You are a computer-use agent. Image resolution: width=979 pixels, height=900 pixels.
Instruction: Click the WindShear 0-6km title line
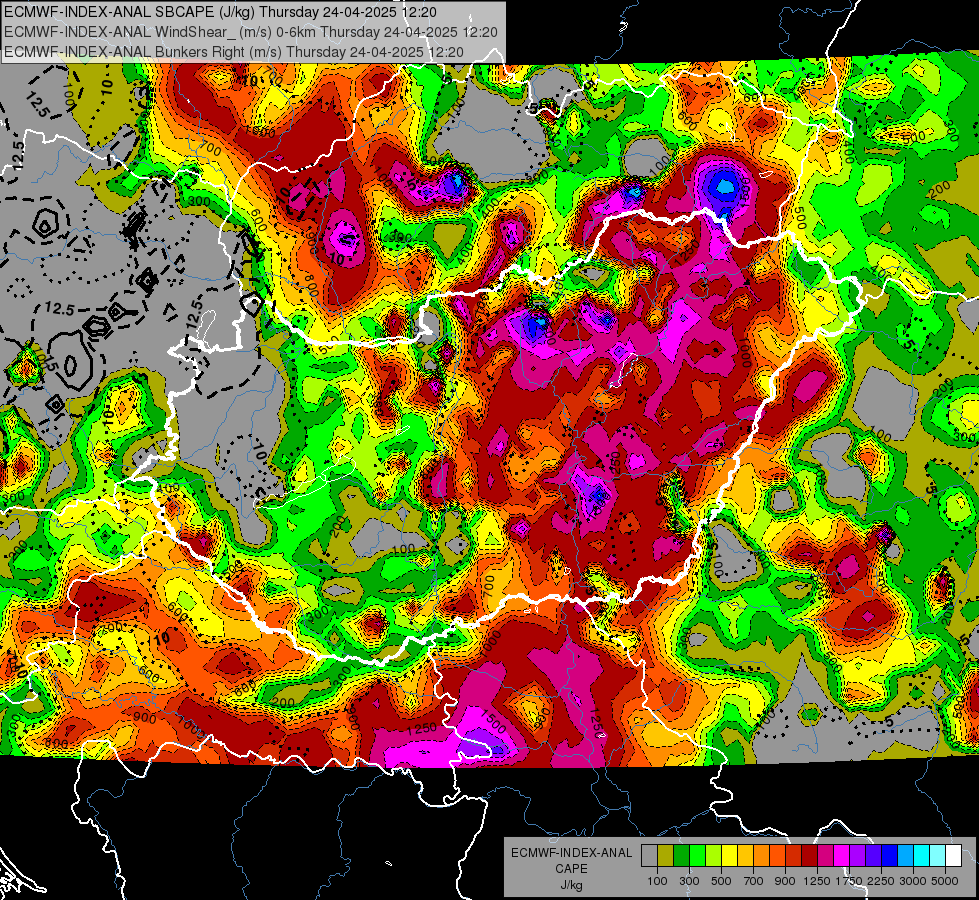pyautogui.click(x=251, y=32)
